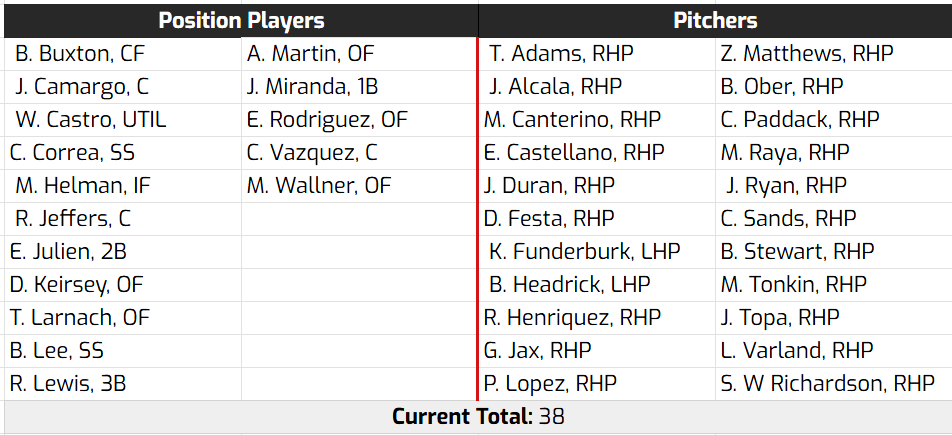Select T. Adams, RHP cell

pyautogui.click(x=561, y=53)
